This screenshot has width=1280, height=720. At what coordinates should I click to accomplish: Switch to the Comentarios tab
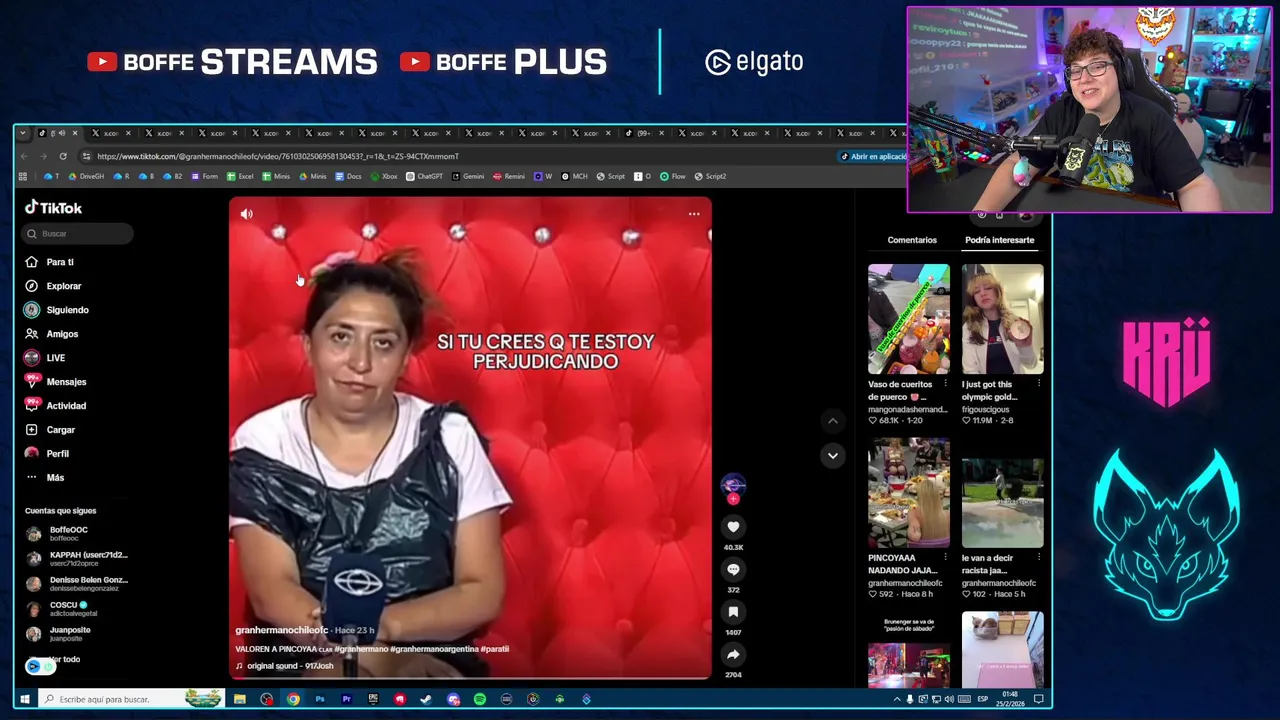point(912,240)
